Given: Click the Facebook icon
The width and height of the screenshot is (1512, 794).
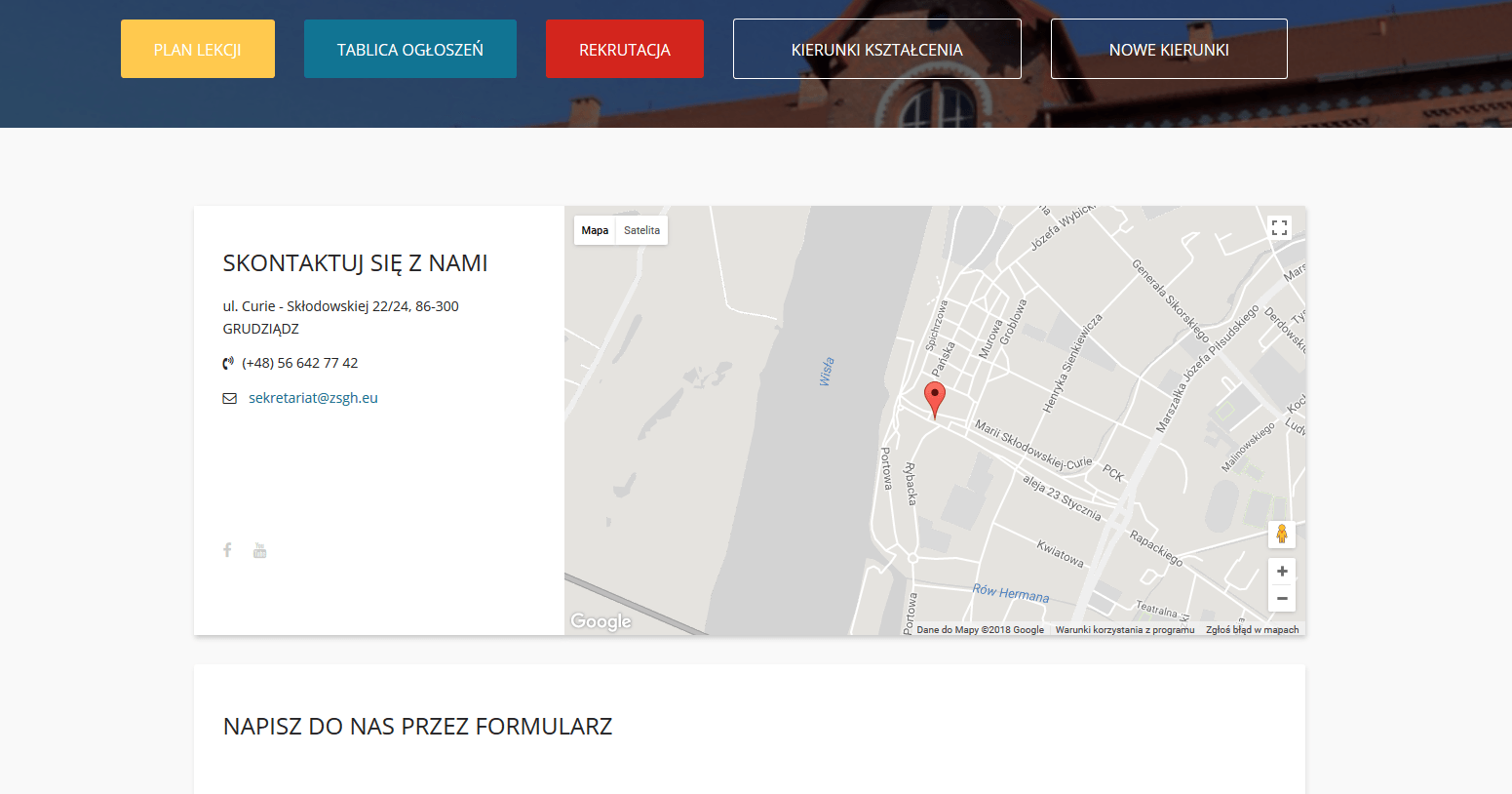Looking at the screenshot, I should [227, 550].
